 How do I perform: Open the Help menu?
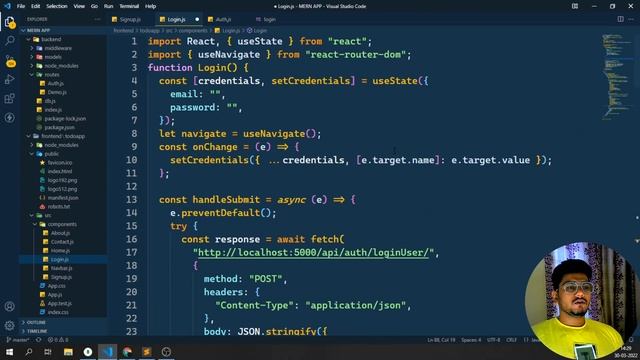151,6
